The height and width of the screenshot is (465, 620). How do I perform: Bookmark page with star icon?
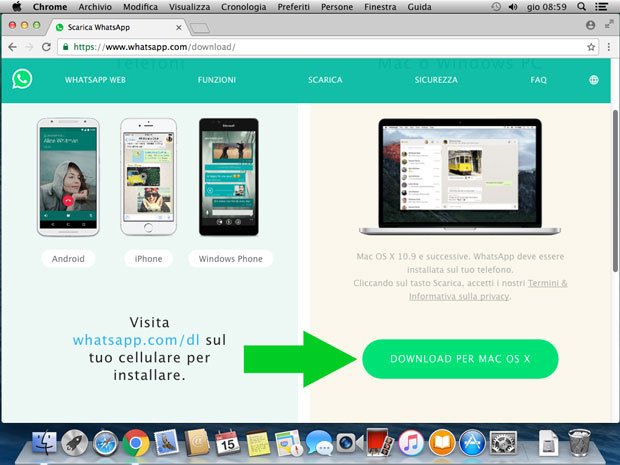tap(591, 47)
